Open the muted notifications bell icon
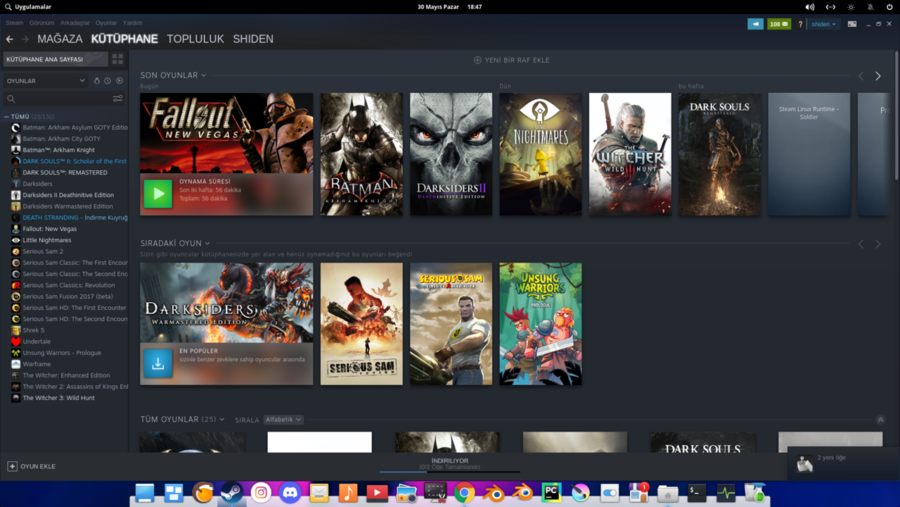This screenshot has width=900, height=507. (870, 7)
